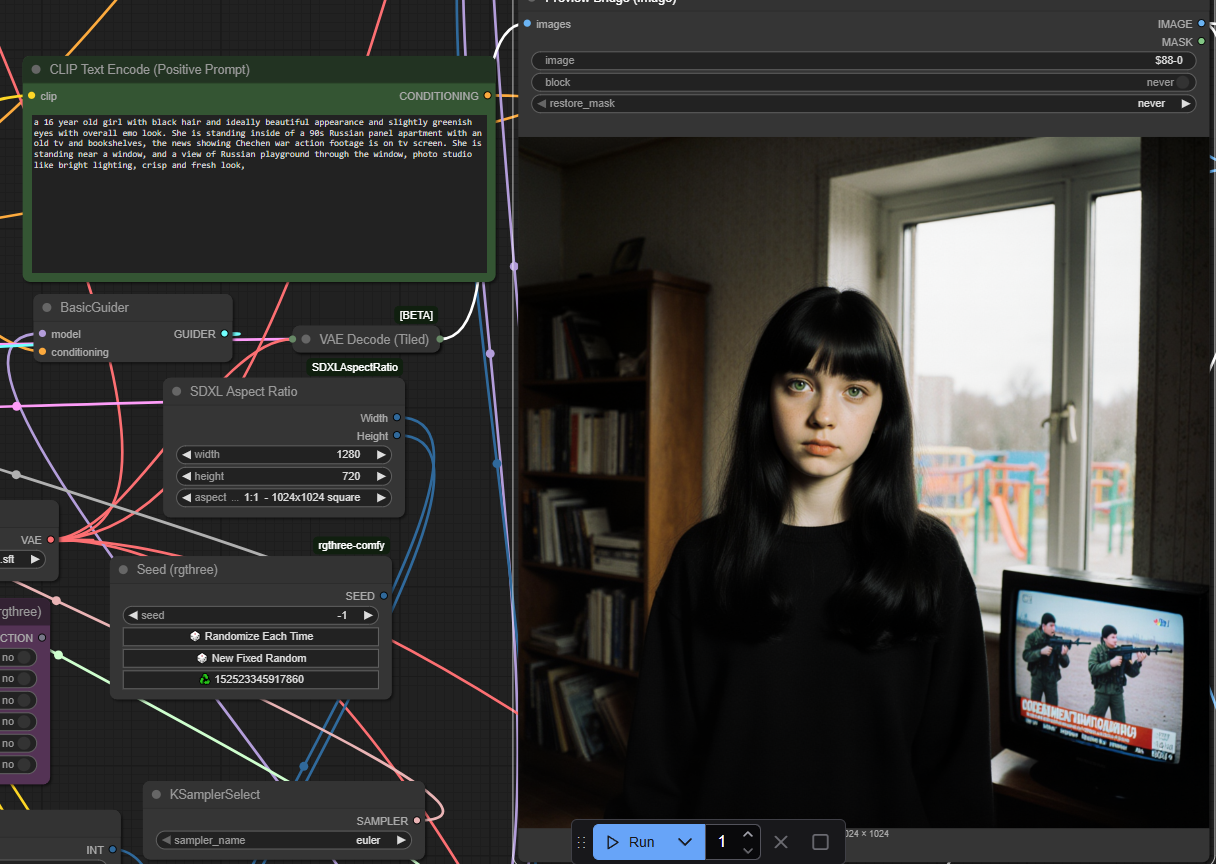1216x864 pixels.
Task: Click the seed value -1
Action: (x=342, y=615)
